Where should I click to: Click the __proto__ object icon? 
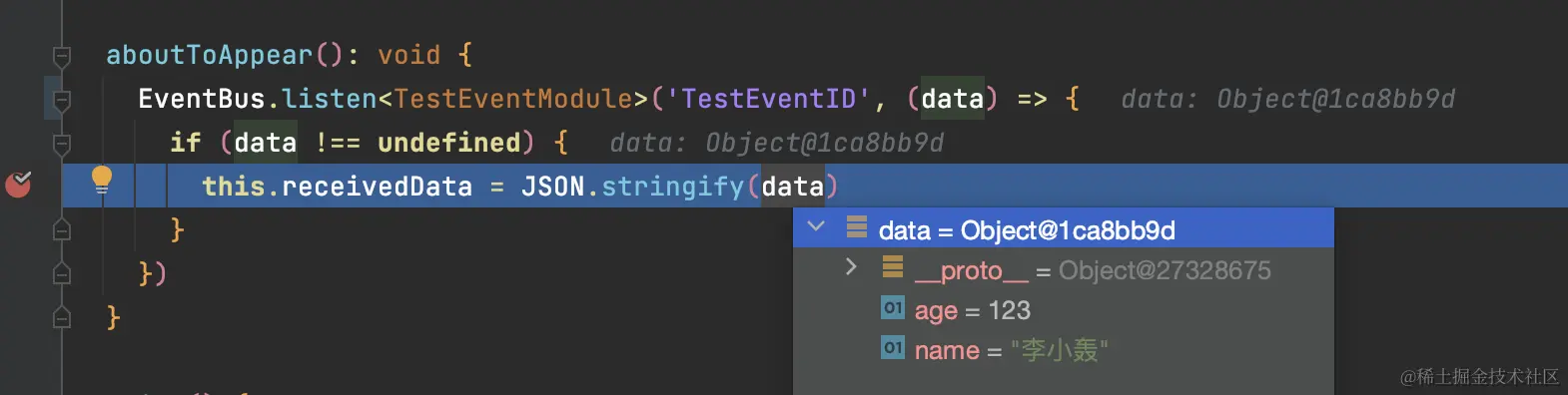coord(893,266)
